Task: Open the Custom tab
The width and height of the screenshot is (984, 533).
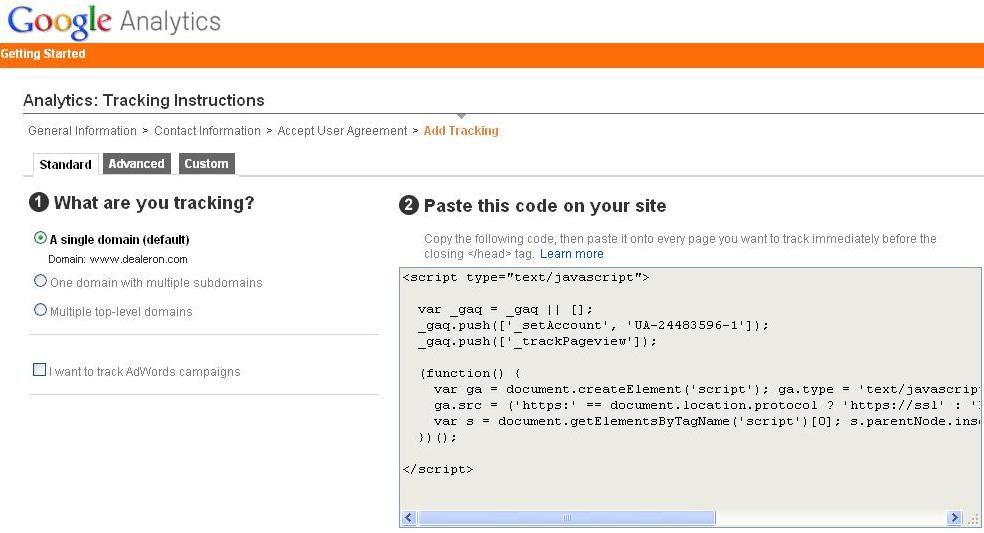Action: (206, 163)
